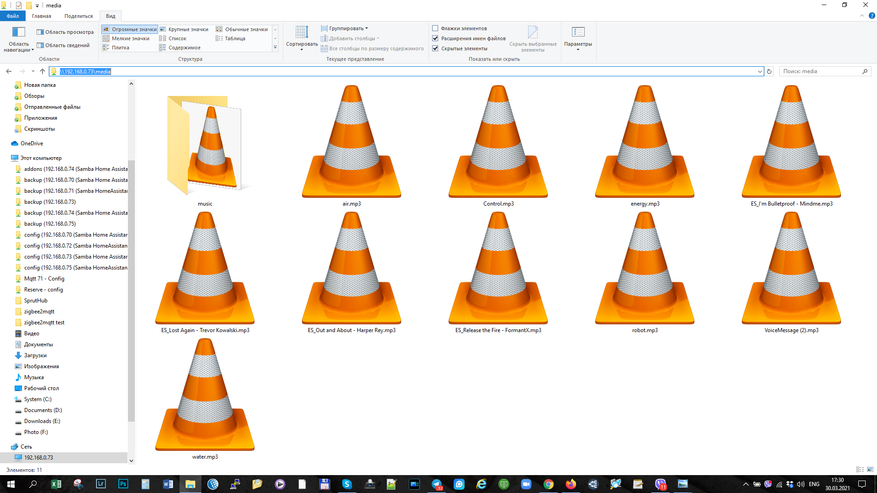Screen dimensions: 877x493
Task: Open the Область навигации pane menu
Action: tap(18, 39)
